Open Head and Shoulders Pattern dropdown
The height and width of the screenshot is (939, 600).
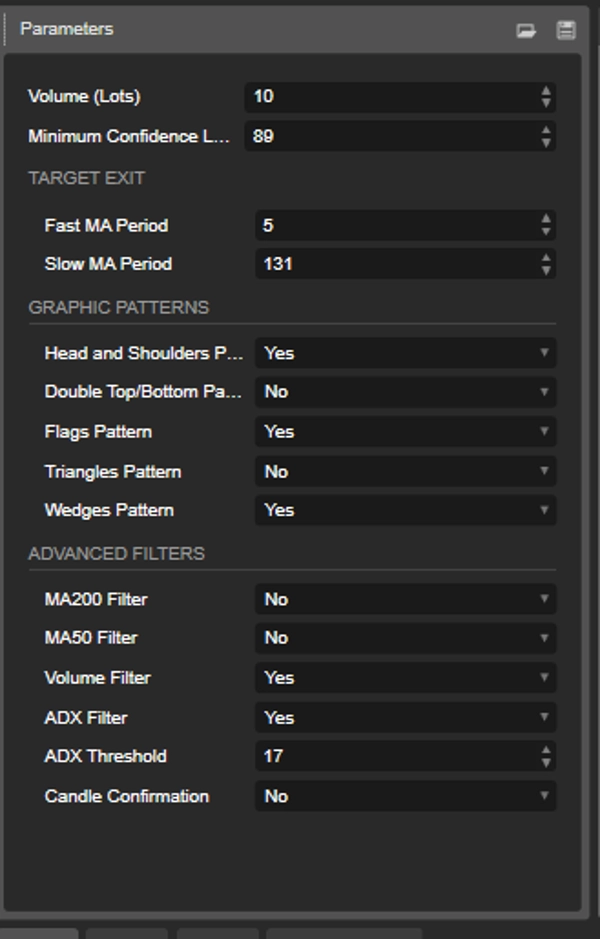click(x=405, y=353)
